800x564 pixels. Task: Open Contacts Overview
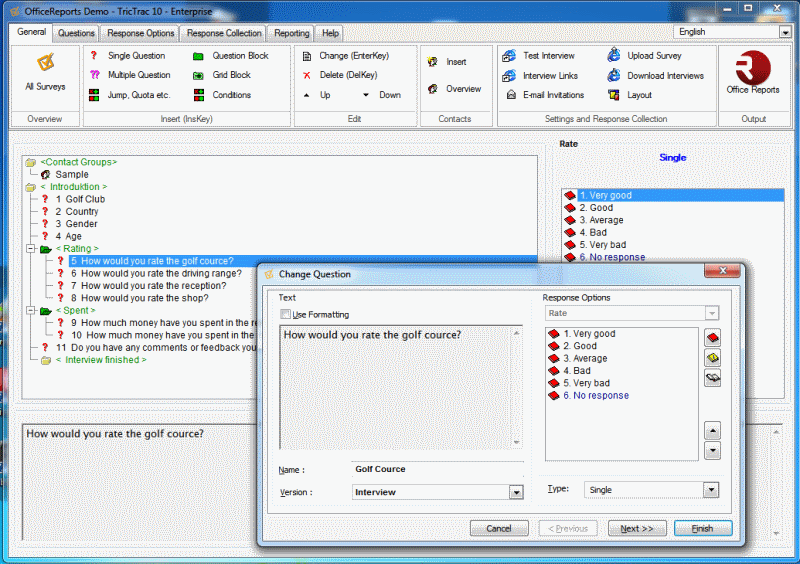[x=454, y=89]
